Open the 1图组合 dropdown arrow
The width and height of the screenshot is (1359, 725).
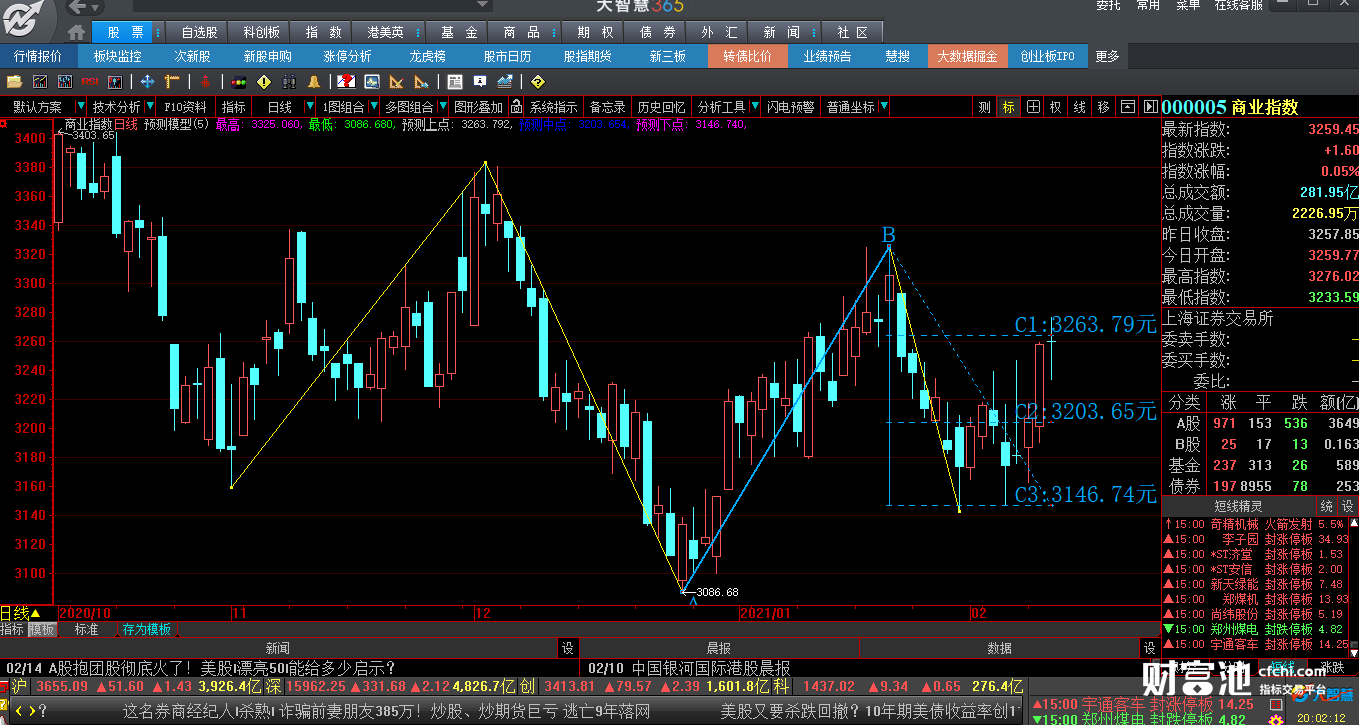[x=373, y=106]
